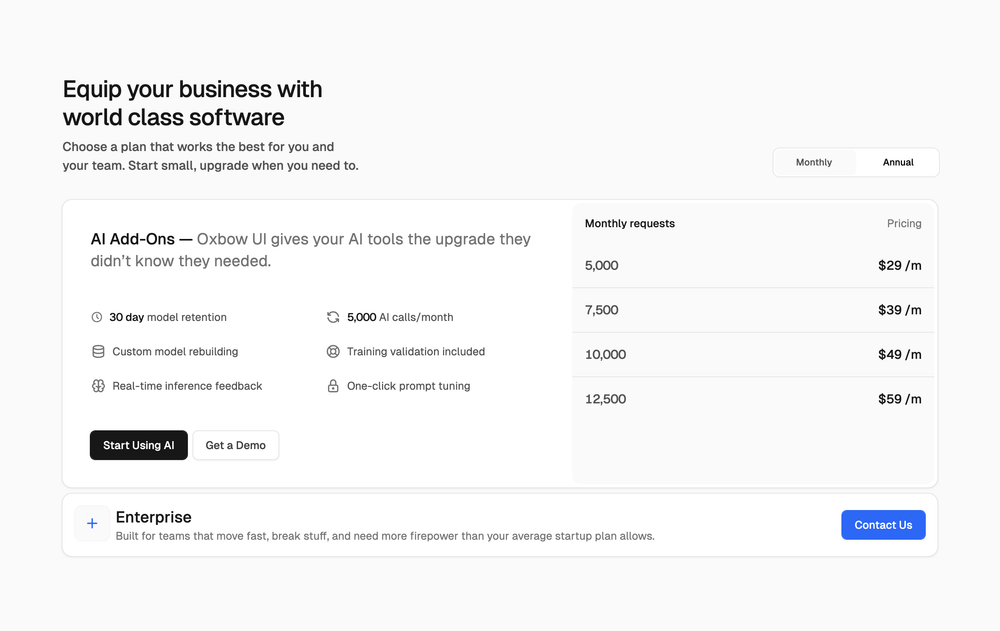Click the $59 /m price
The image size is (1000, 631).
coord(899,399)
